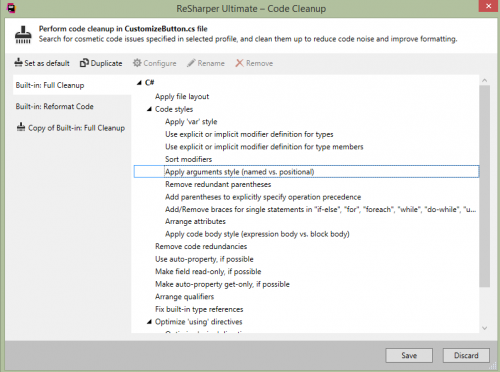Click the Set as default broom icon
Image resolution: width=500 pixels, height=372 pixels.
click(18, 62)
